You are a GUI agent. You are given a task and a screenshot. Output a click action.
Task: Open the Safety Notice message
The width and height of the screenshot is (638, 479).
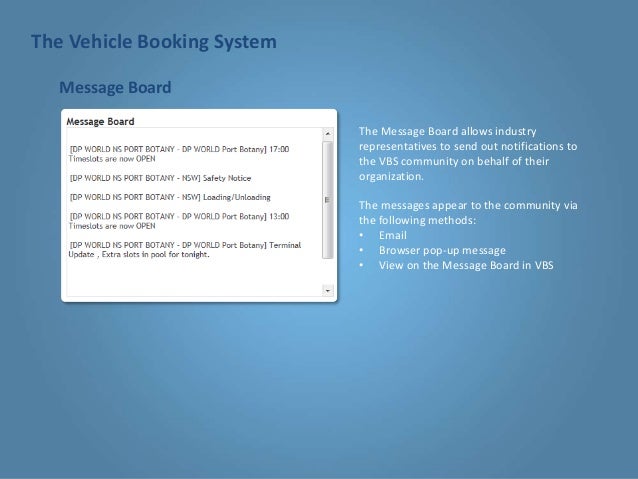[160, 178]
